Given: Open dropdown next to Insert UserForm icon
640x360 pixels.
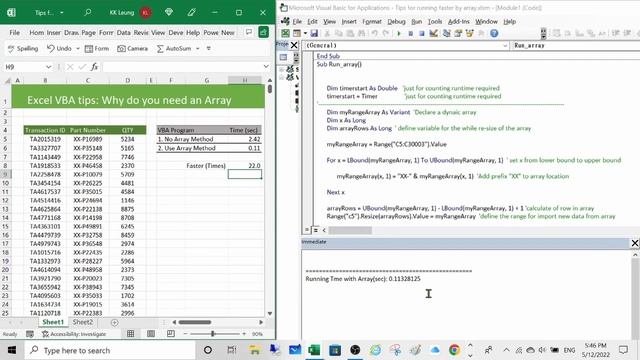Looking at the screenshot, I should pos(305,33).
